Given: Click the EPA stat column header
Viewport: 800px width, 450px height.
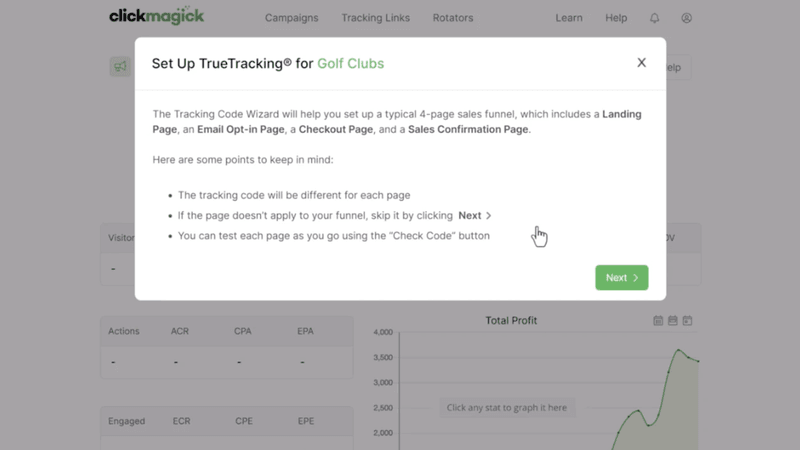Looking at the screenshot, I should (306, 331).
